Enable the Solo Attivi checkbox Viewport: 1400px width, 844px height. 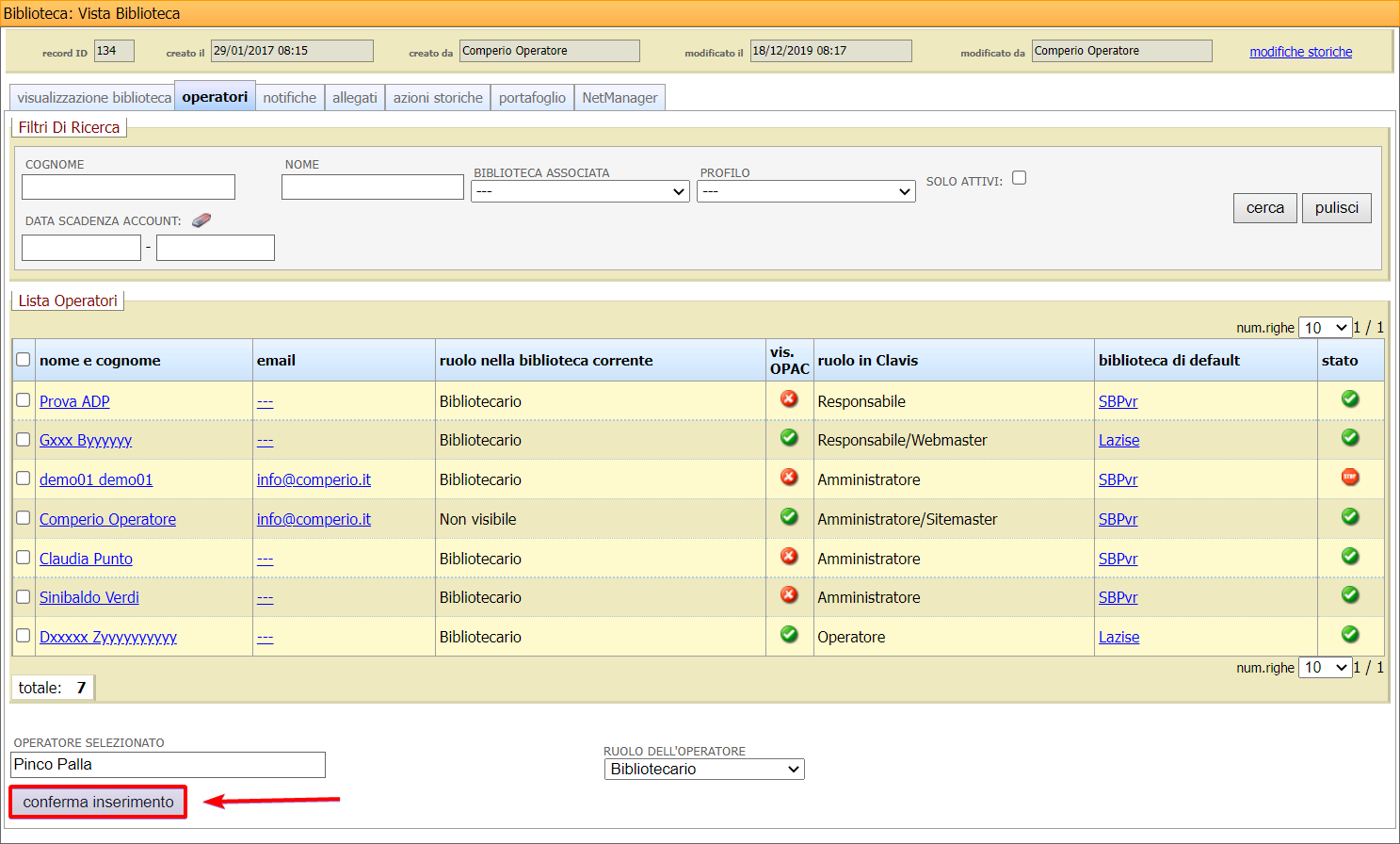[1019, 178]
